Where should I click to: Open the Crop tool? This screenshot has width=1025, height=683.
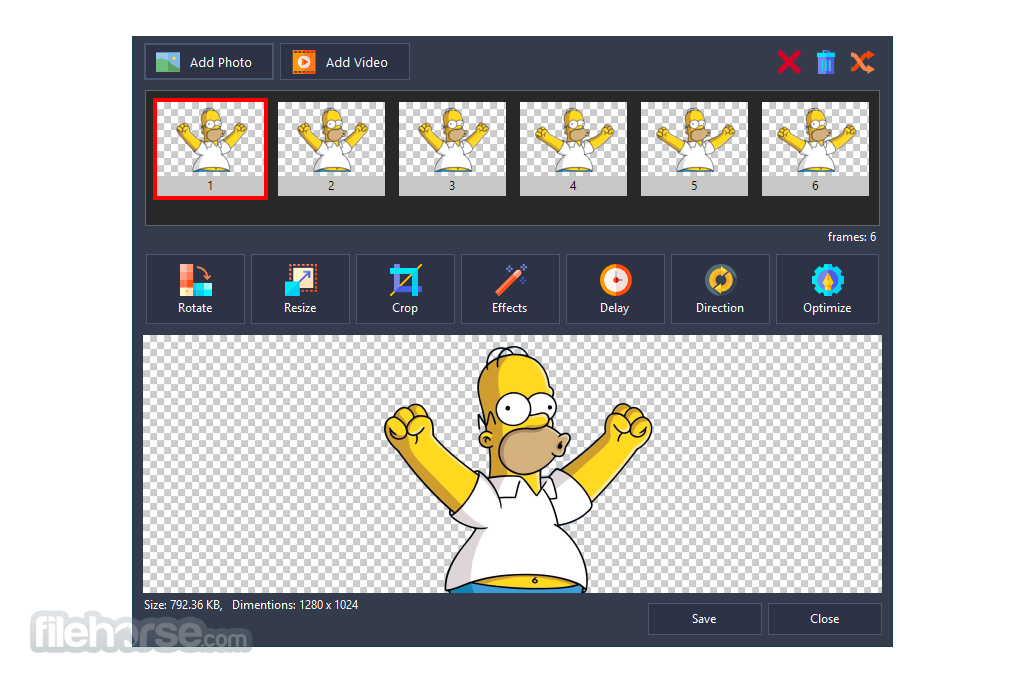click(x=405, y=289)
